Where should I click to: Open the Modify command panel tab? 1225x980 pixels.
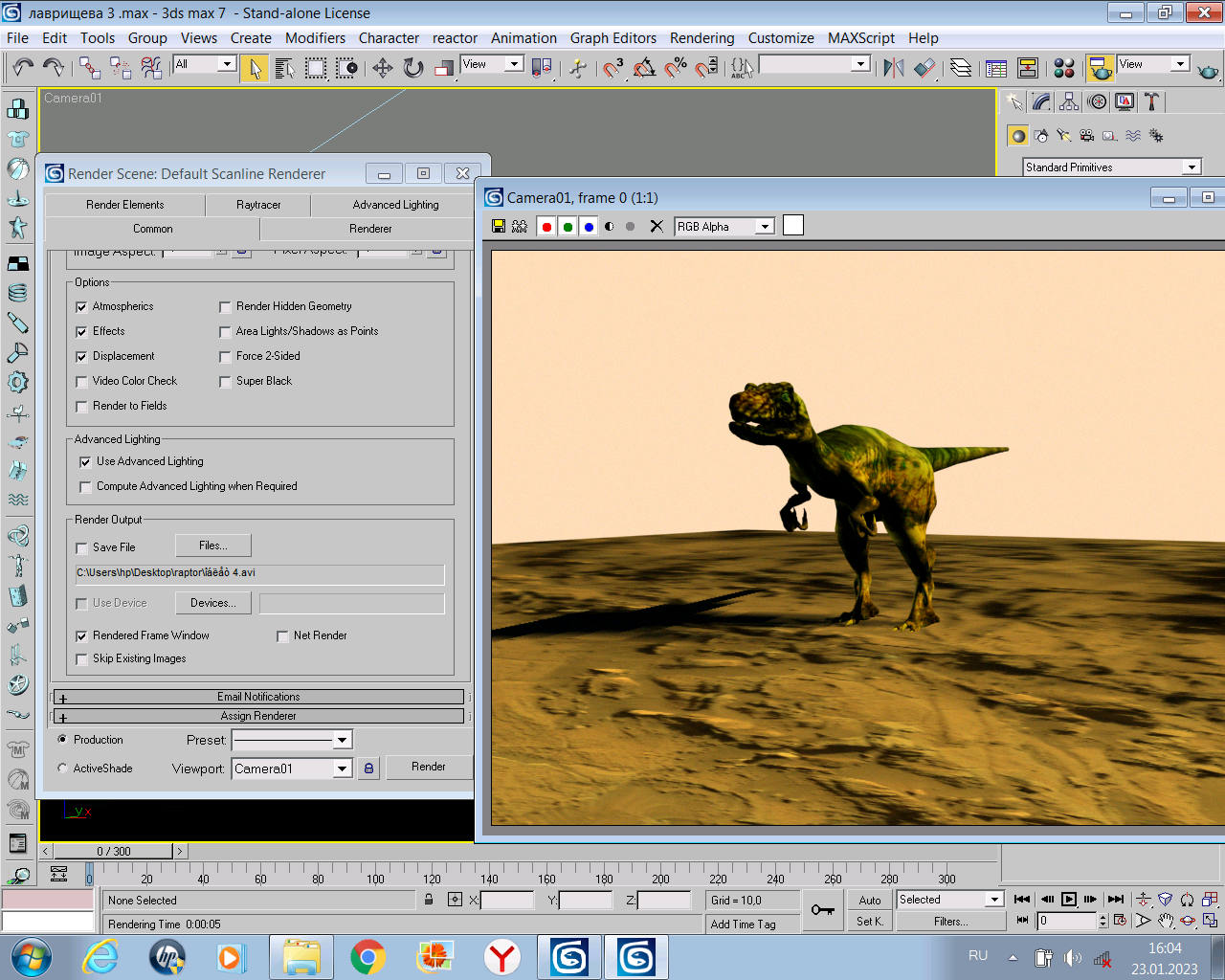[1042, 101]
